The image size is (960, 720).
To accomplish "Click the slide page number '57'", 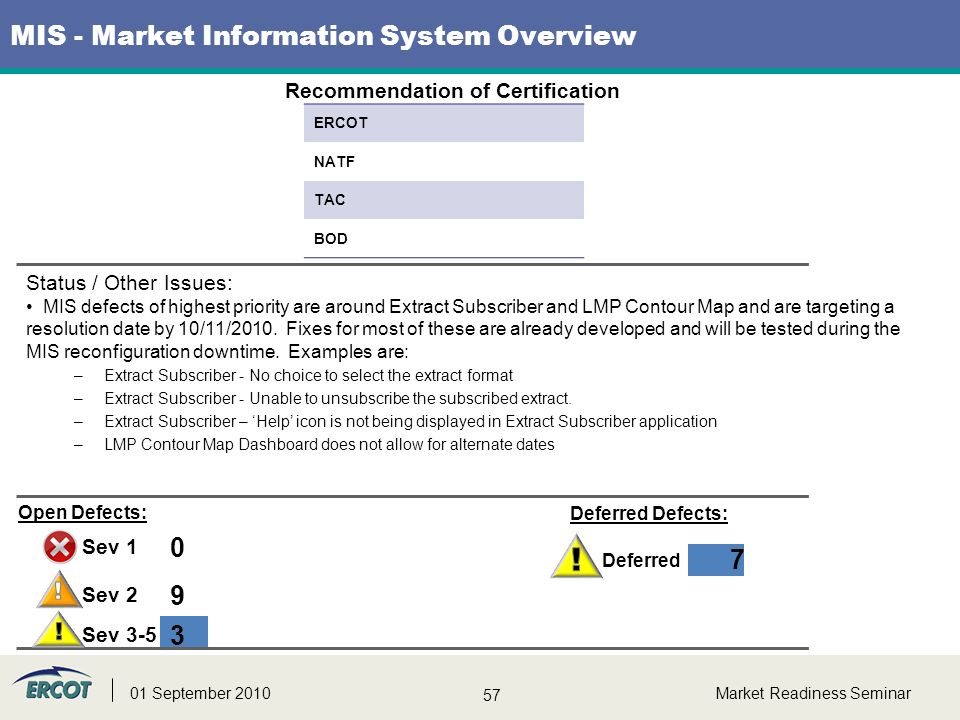I will [492, 695].
